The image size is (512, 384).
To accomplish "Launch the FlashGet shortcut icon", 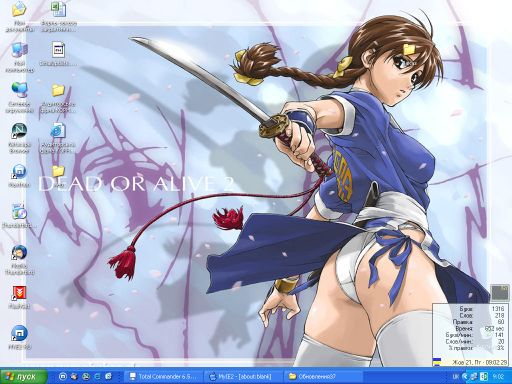I will [19, 293].
